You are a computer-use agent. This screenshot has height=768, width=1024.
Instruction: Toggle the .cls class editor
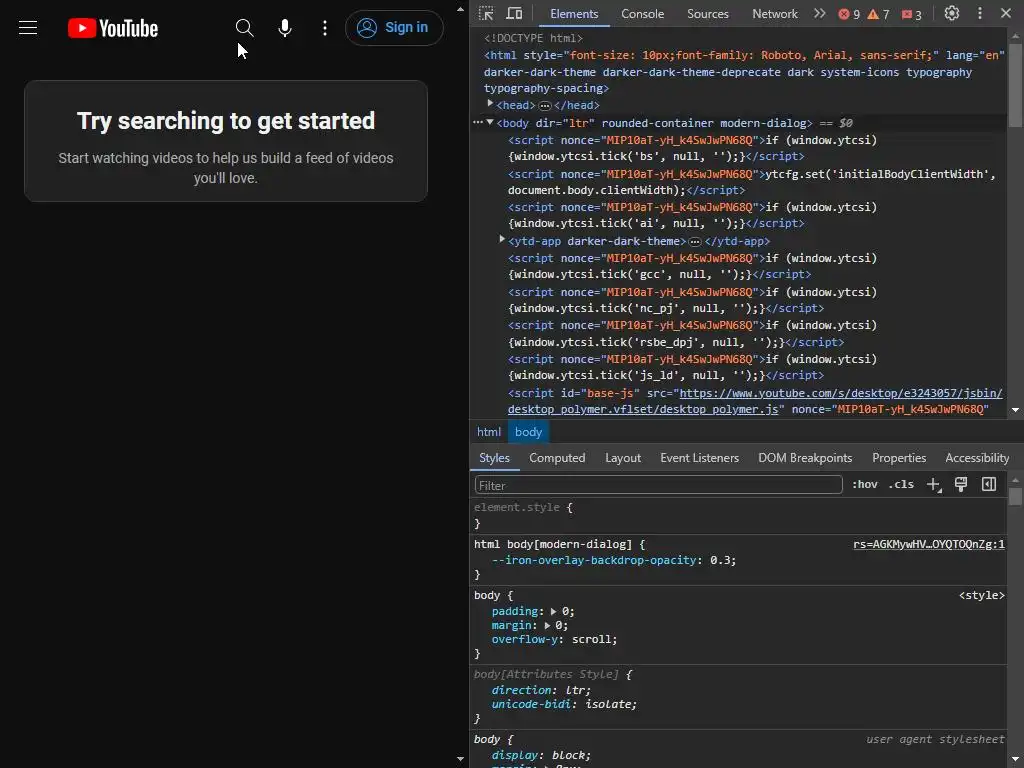(x=901, y=485)
